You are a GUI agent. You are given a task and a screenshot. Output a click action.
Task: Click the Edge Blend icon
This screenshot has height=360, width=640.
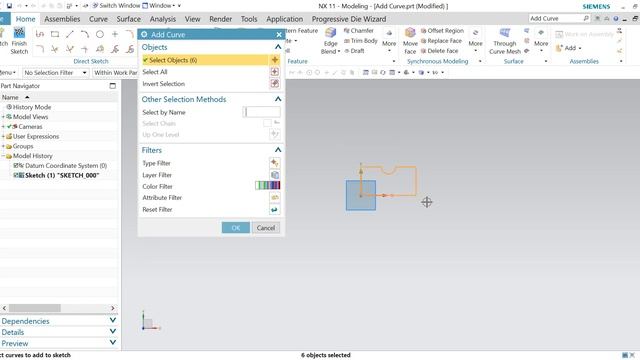click(x=330, y=33)
